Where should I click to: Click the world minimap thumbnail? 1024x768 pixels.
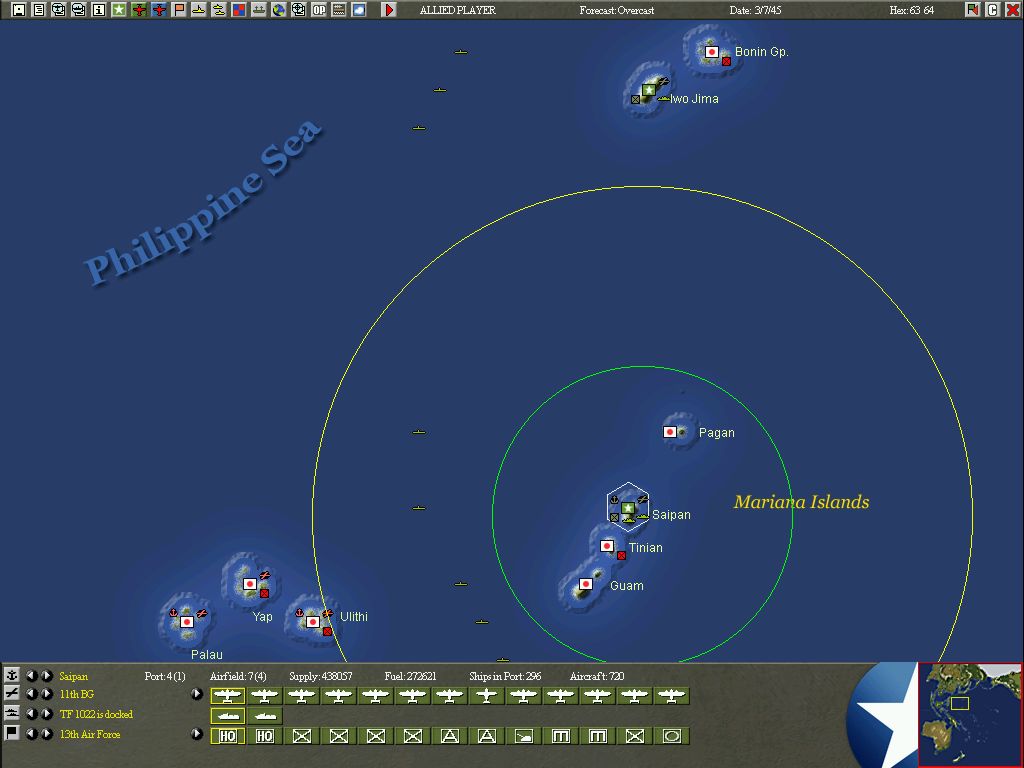[x=970, y=714]
